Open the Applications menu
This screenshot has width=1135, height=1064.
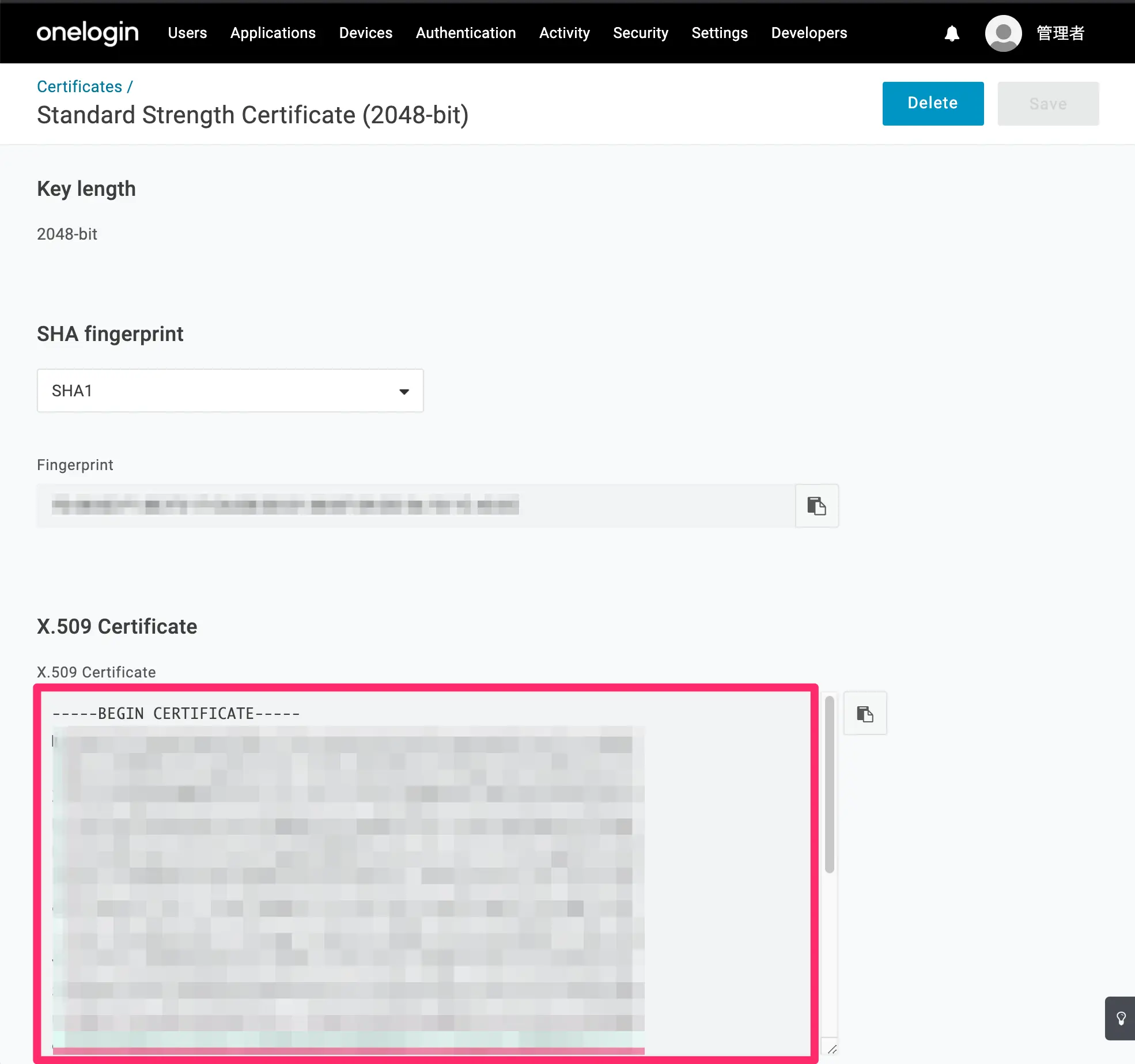pos(273,33)
